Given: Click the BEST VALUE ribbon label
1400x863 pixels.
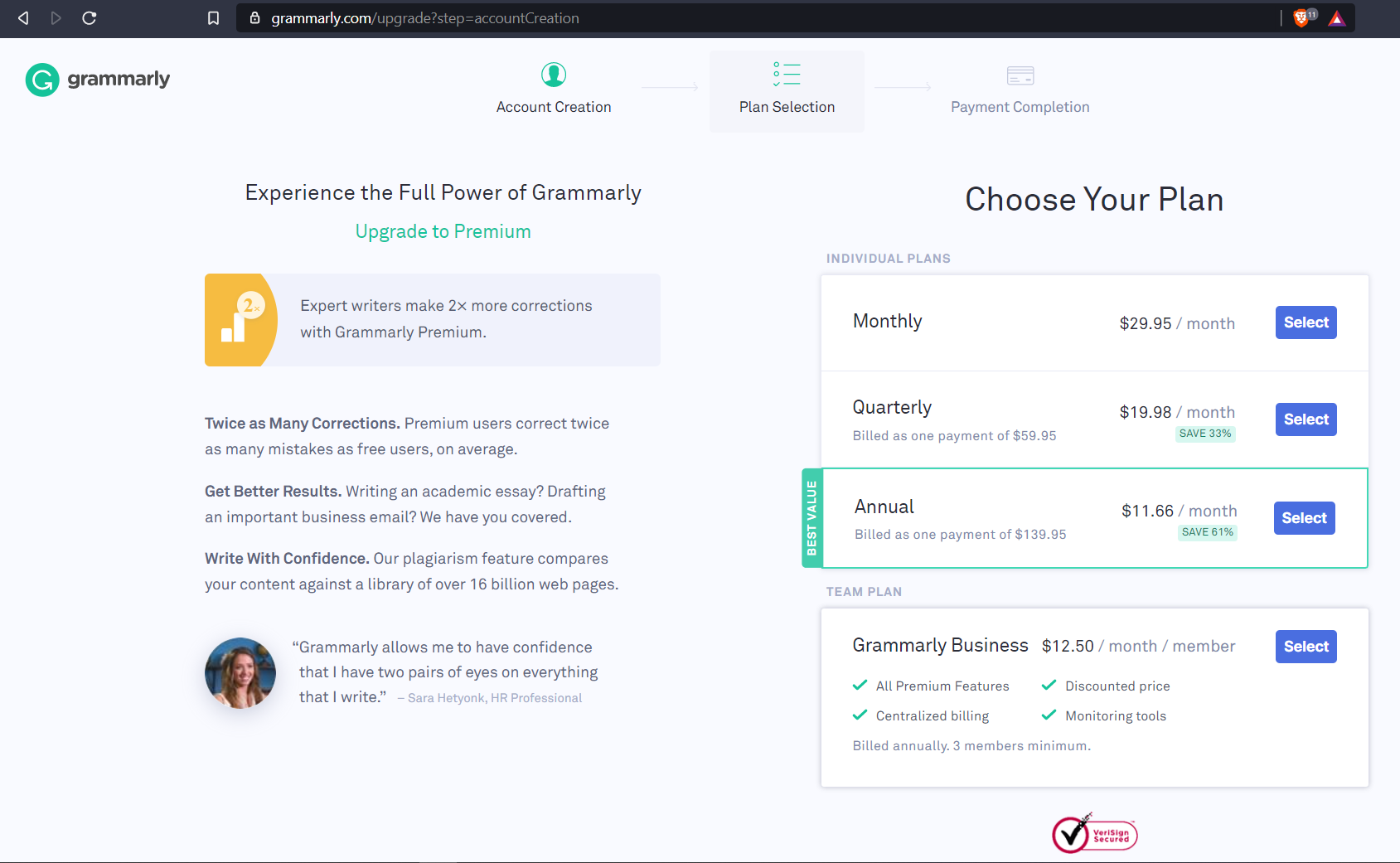Looking at the screenshot, I should point(811,518).
